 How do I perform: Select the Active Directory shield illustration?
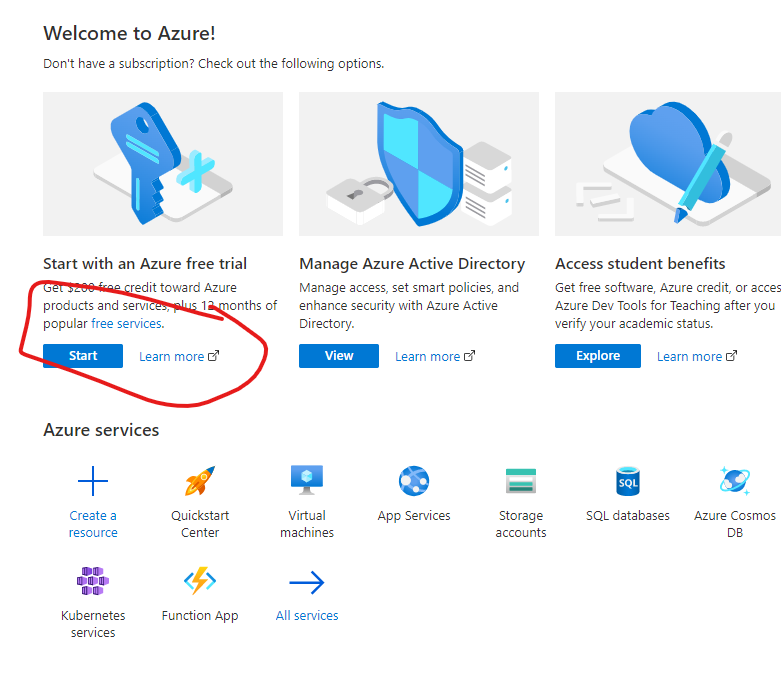419,164
